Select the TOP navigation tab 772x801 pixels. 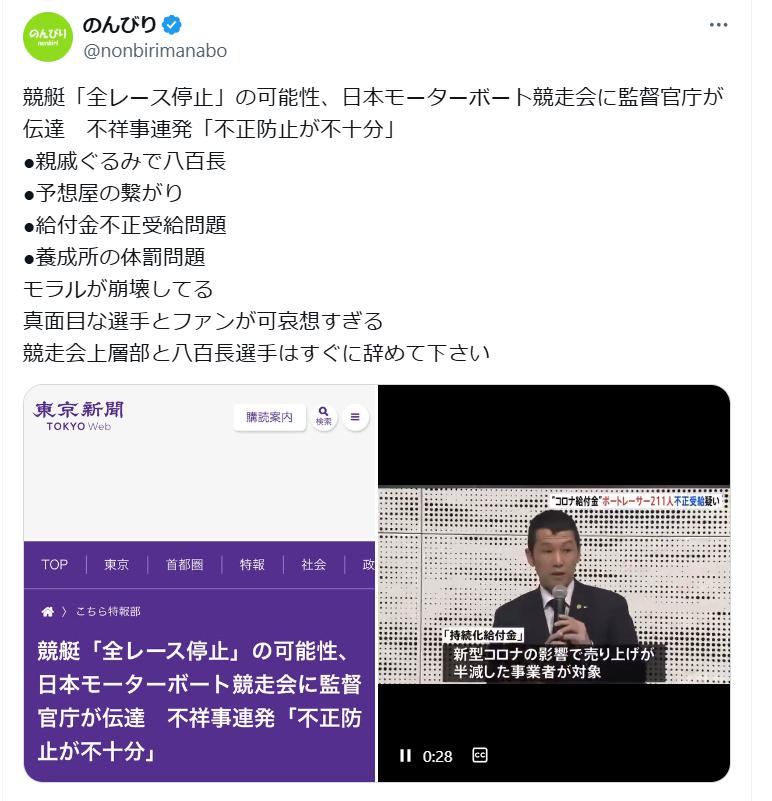pyautogui.click(x=55, y=564)
